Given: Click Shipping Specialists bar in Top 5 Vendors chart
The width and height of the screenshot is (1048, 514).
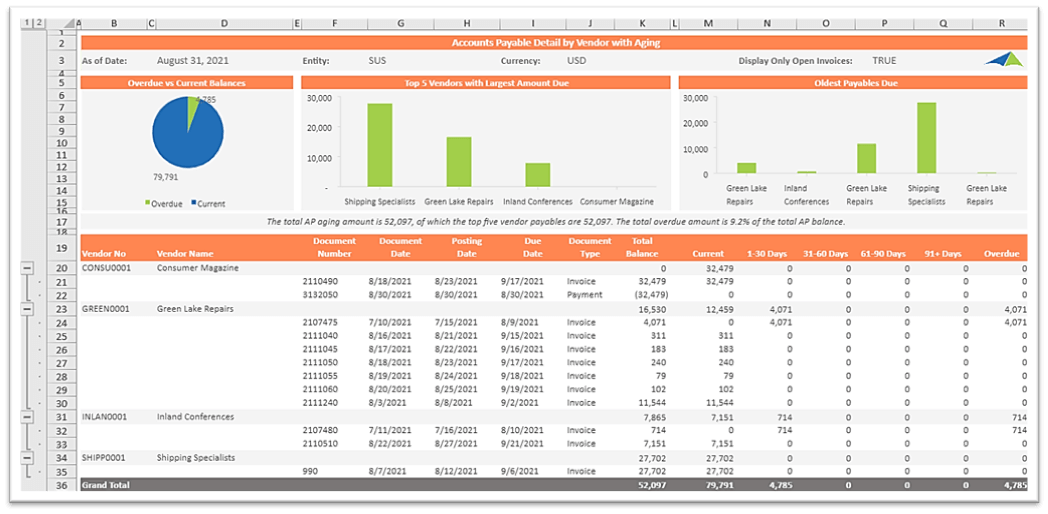Looking at the screenshot, I should (379, 145).
